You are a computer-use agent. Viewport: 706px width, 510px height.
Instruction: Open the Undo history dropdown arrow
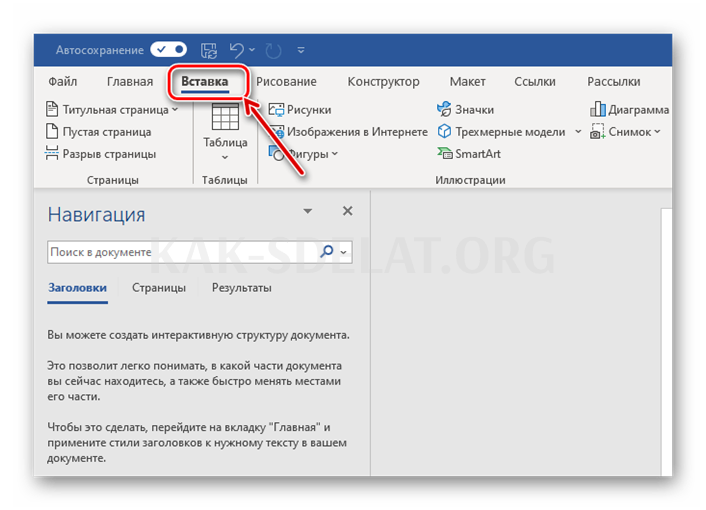click(252, 50)
